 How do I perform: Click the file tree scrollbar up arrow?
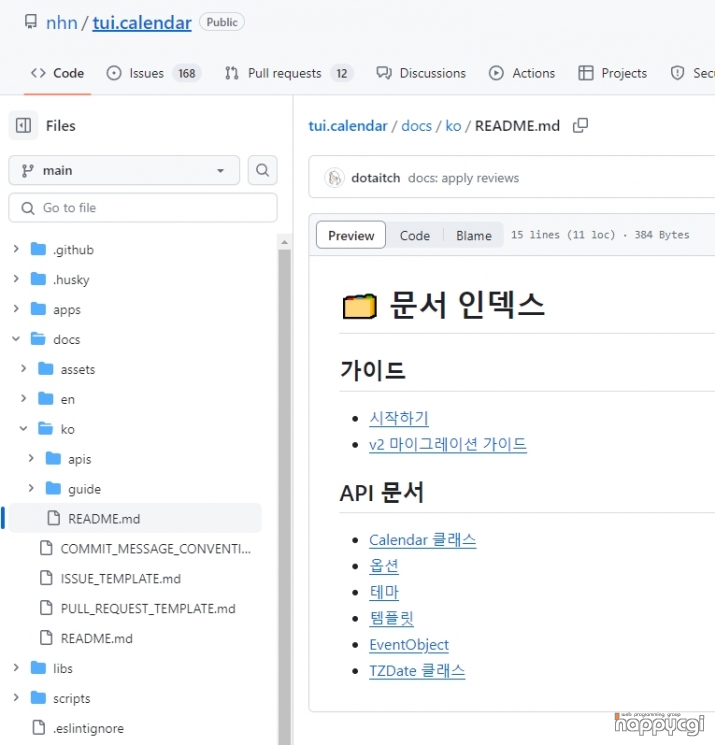(284, 242)
